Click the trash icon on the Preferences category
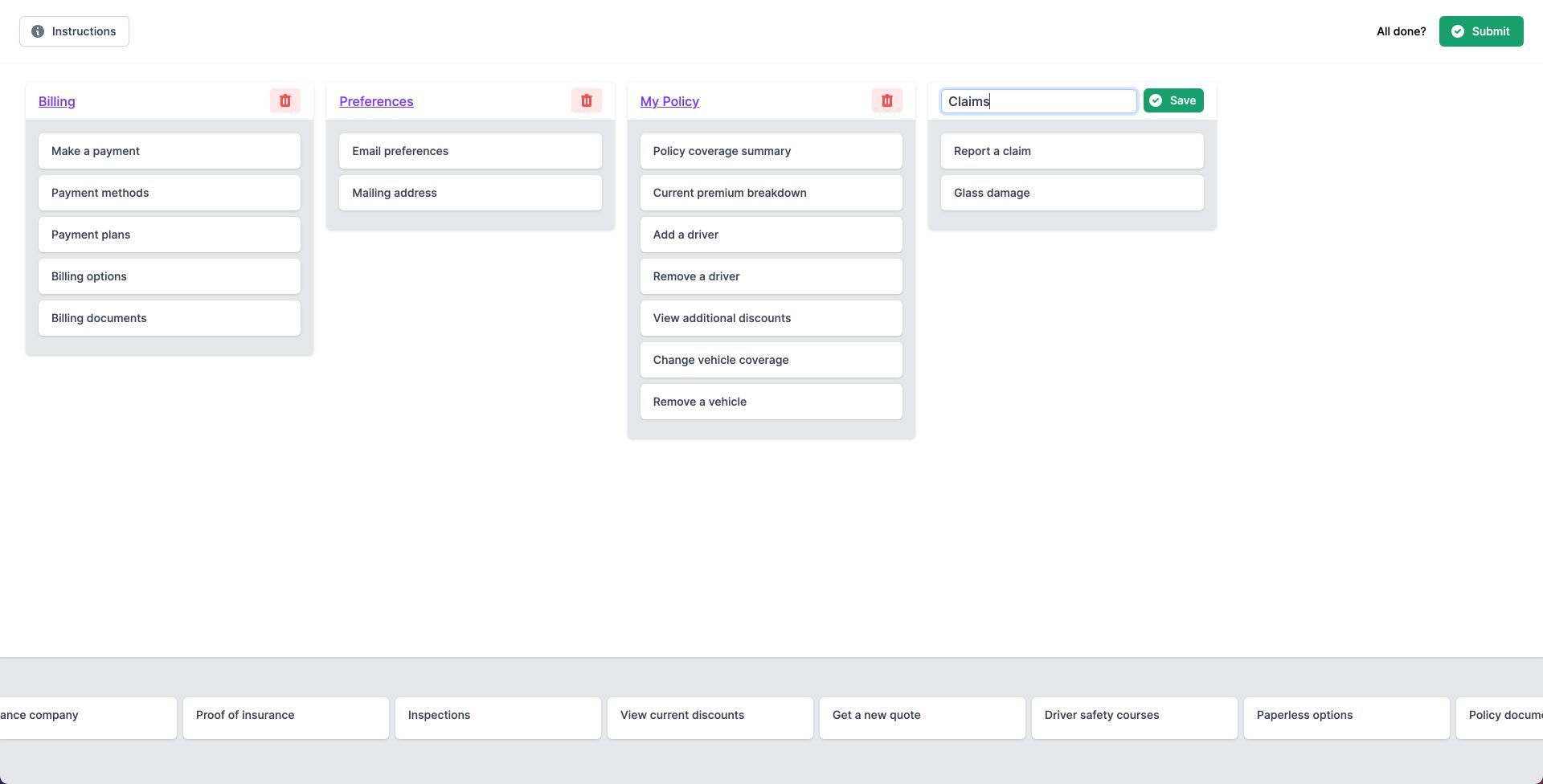Screen dimensions: 1543x784 coord(586,100)
